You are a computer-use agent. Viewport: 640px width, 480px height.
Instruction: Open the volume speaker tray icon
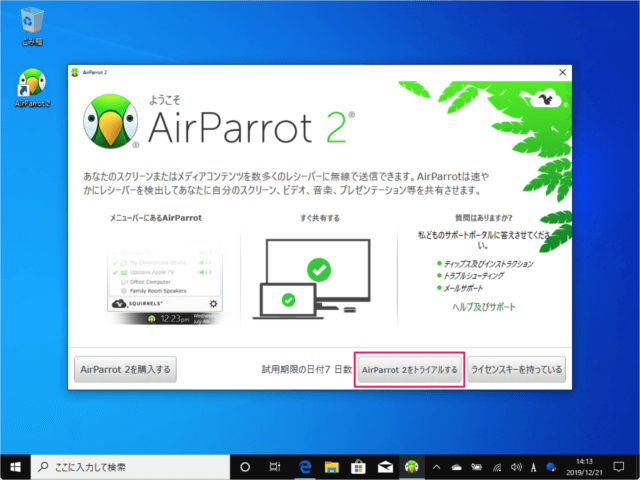click(516, 467)
